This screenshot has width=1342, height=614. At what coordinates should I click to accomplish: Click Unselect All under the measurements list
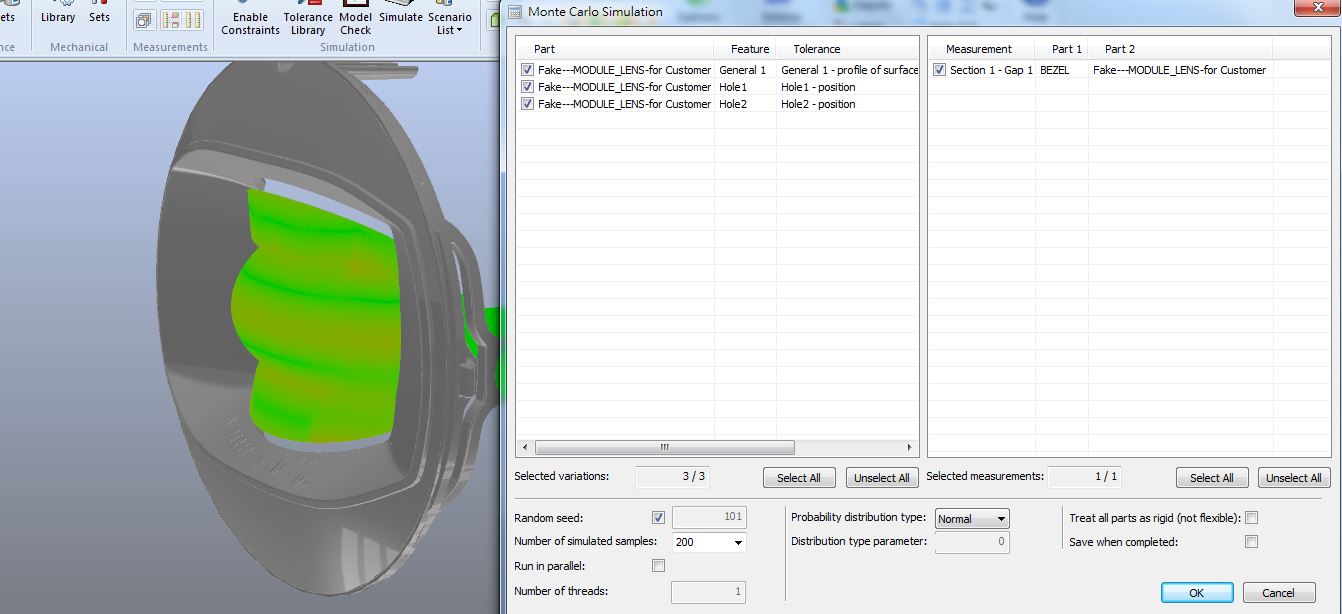1294,478
